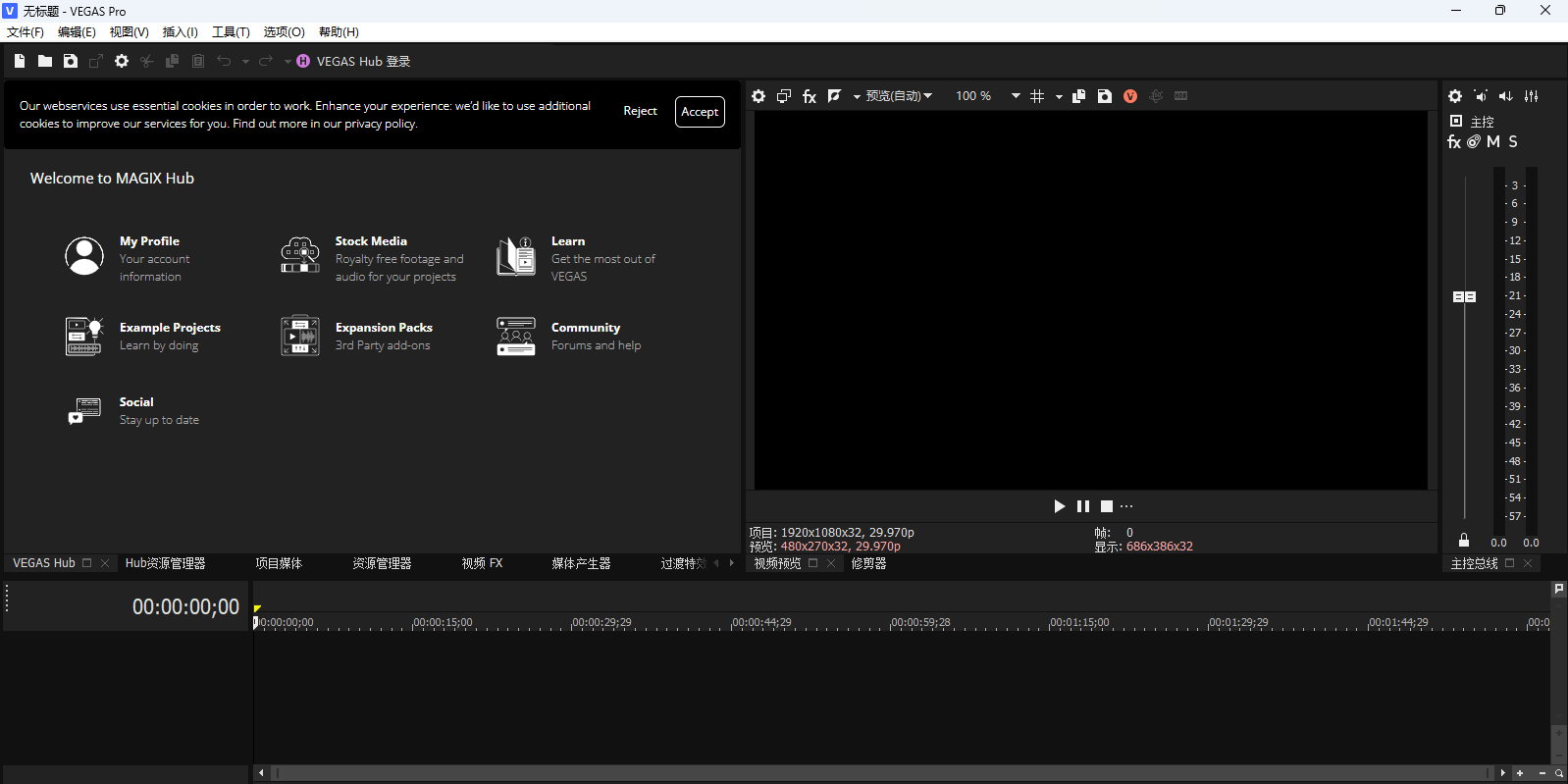Click the timeline horizontal scrollbar
This screenshot has width=1568, height=784.
point(880,773)
